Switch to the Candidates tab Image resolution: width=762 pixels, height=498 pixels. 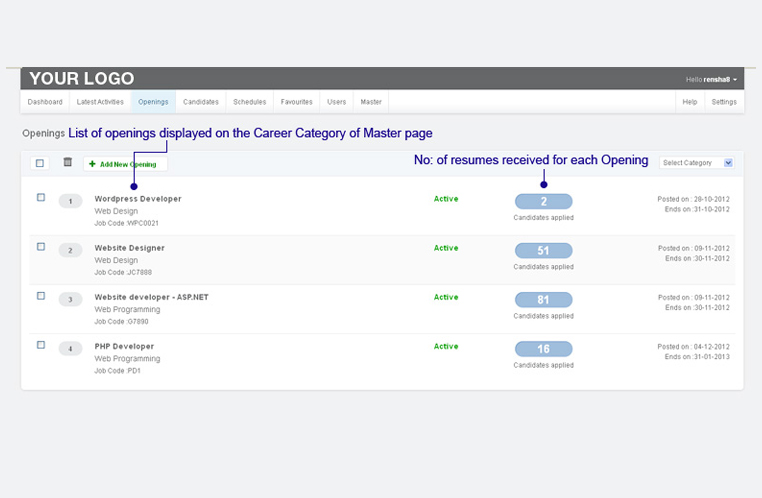201,102
